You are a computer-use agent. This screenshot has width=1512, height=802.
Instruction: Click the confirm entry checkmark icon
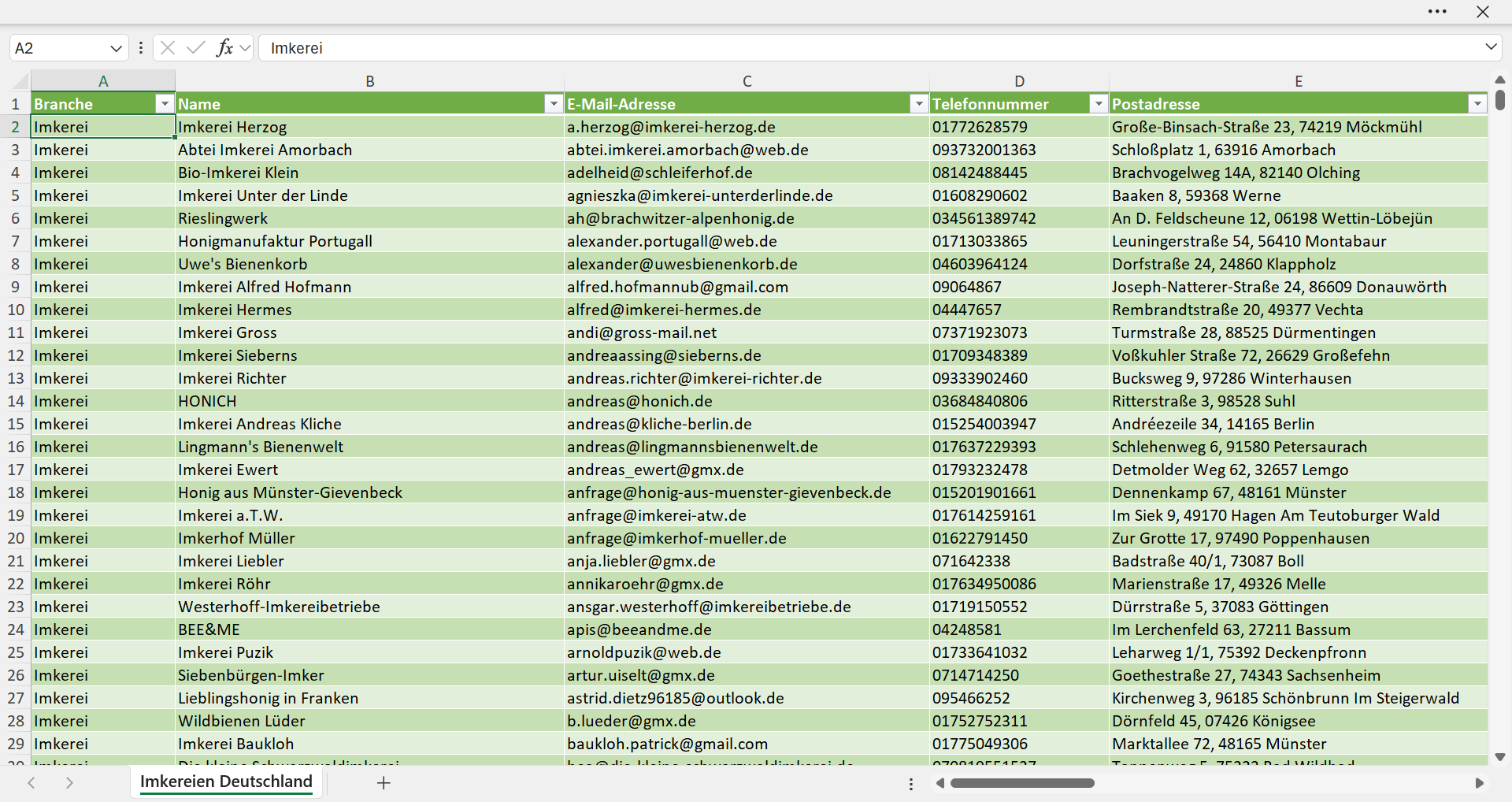[195, 48]
